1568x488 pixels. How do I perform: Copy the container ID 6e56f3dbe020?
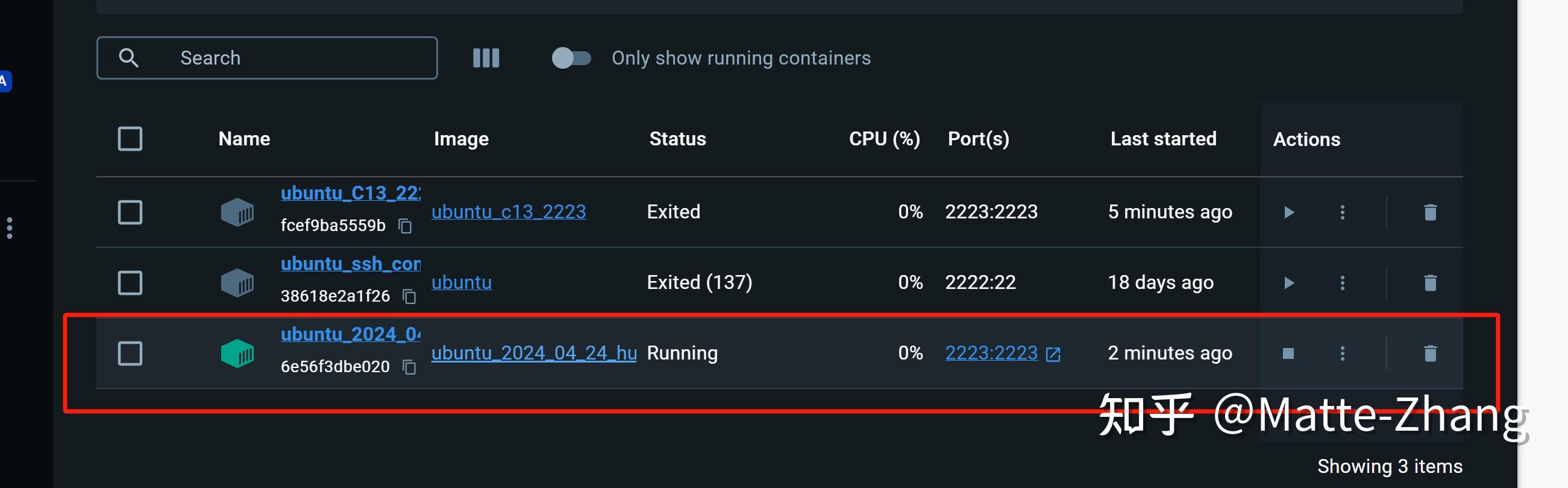pyautogui.click(x=409, y=367)
